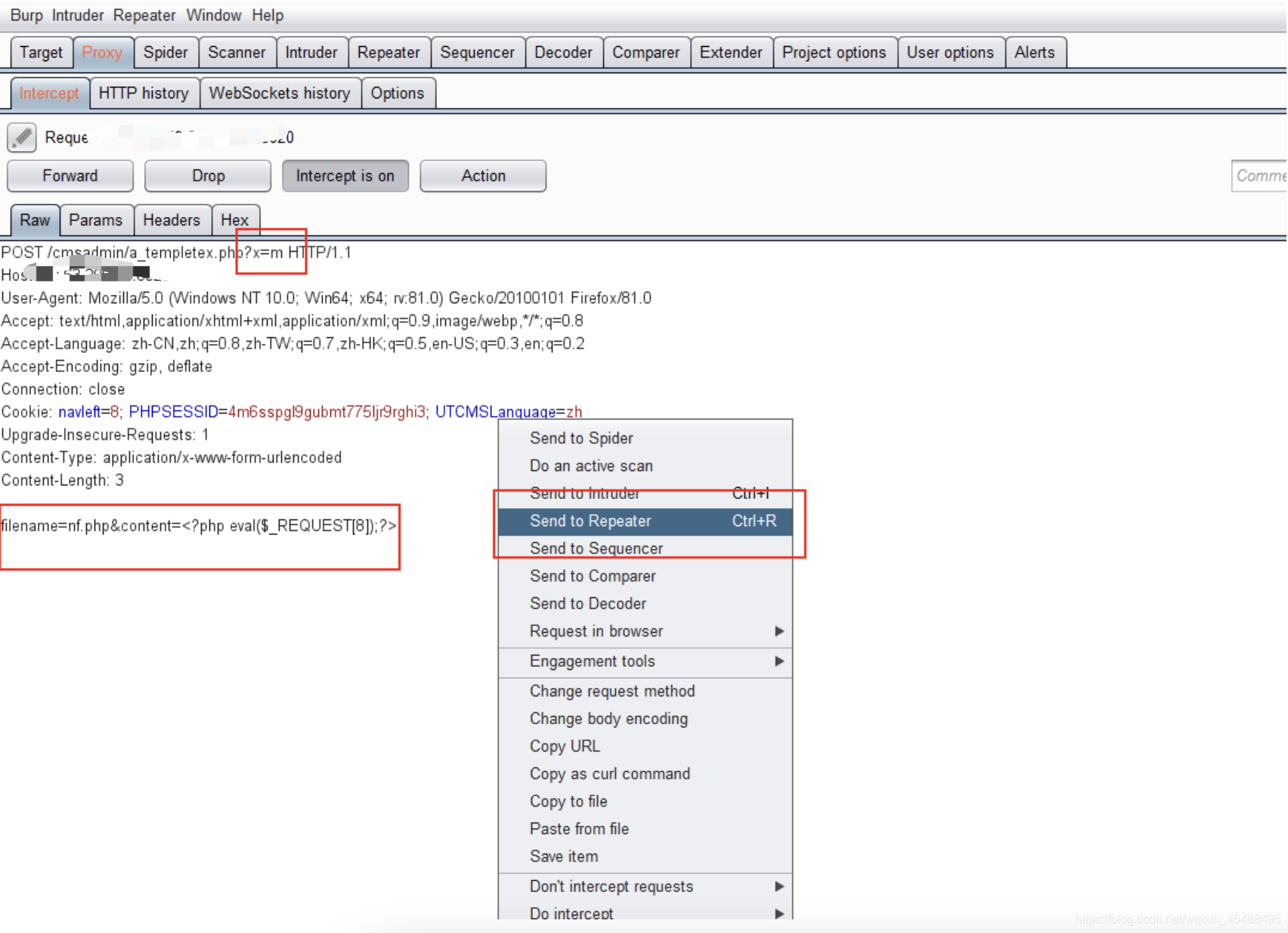The height and width of the screenshot is (933, 1288).
Task: Click the PHPSESSID cookie value
Action: (x=327, y=412)
